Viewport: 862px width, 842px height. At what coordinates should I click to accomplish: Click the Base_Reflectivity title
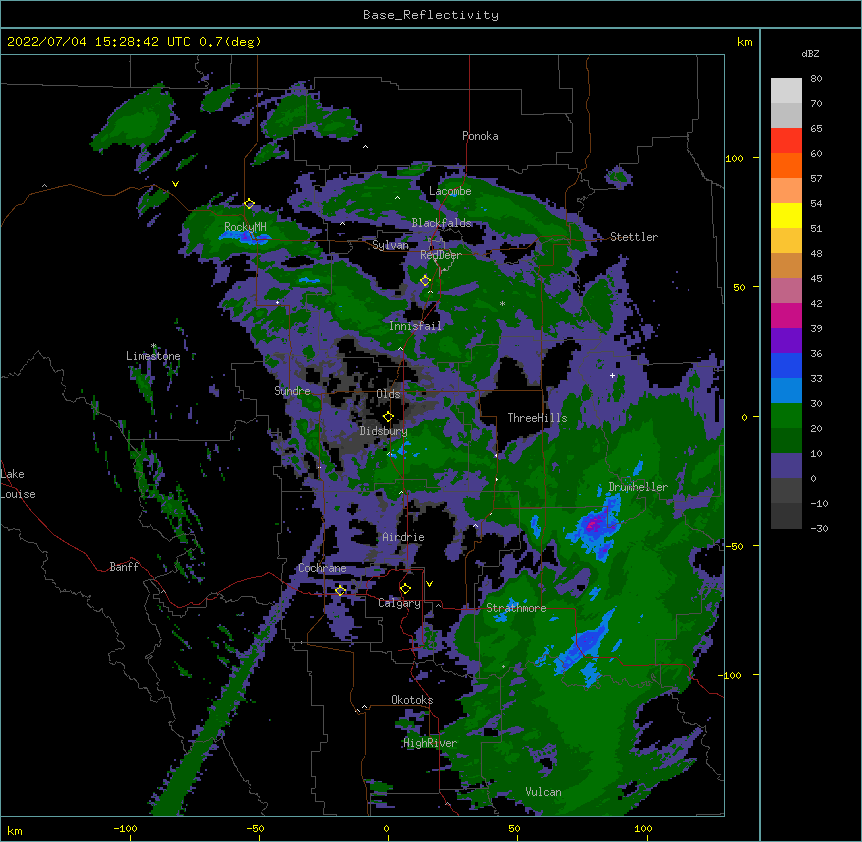click(x=431, y=15)
